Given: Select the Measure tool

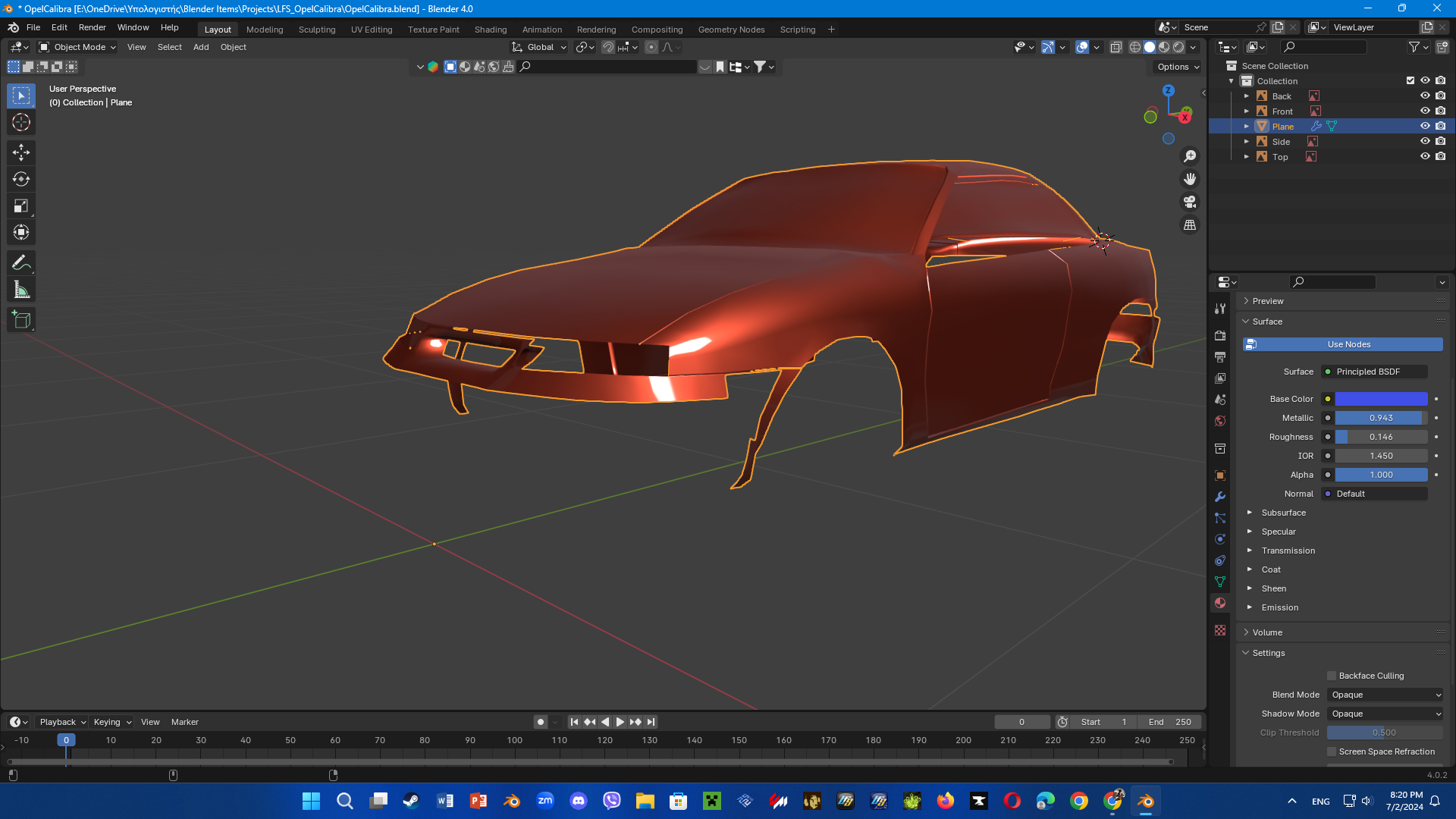Looking at the screenshot, I should click(20, 290).
